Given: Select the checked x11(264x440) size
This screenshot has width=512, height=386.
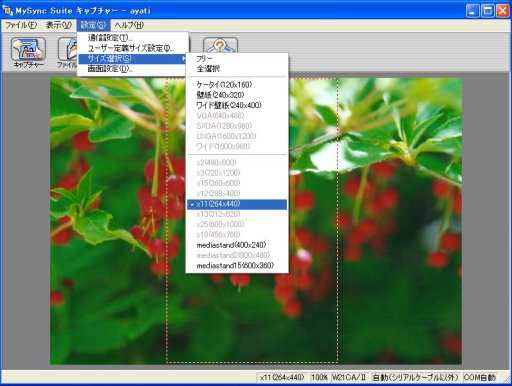Looking at the screenshot, I should pos(237,204).
